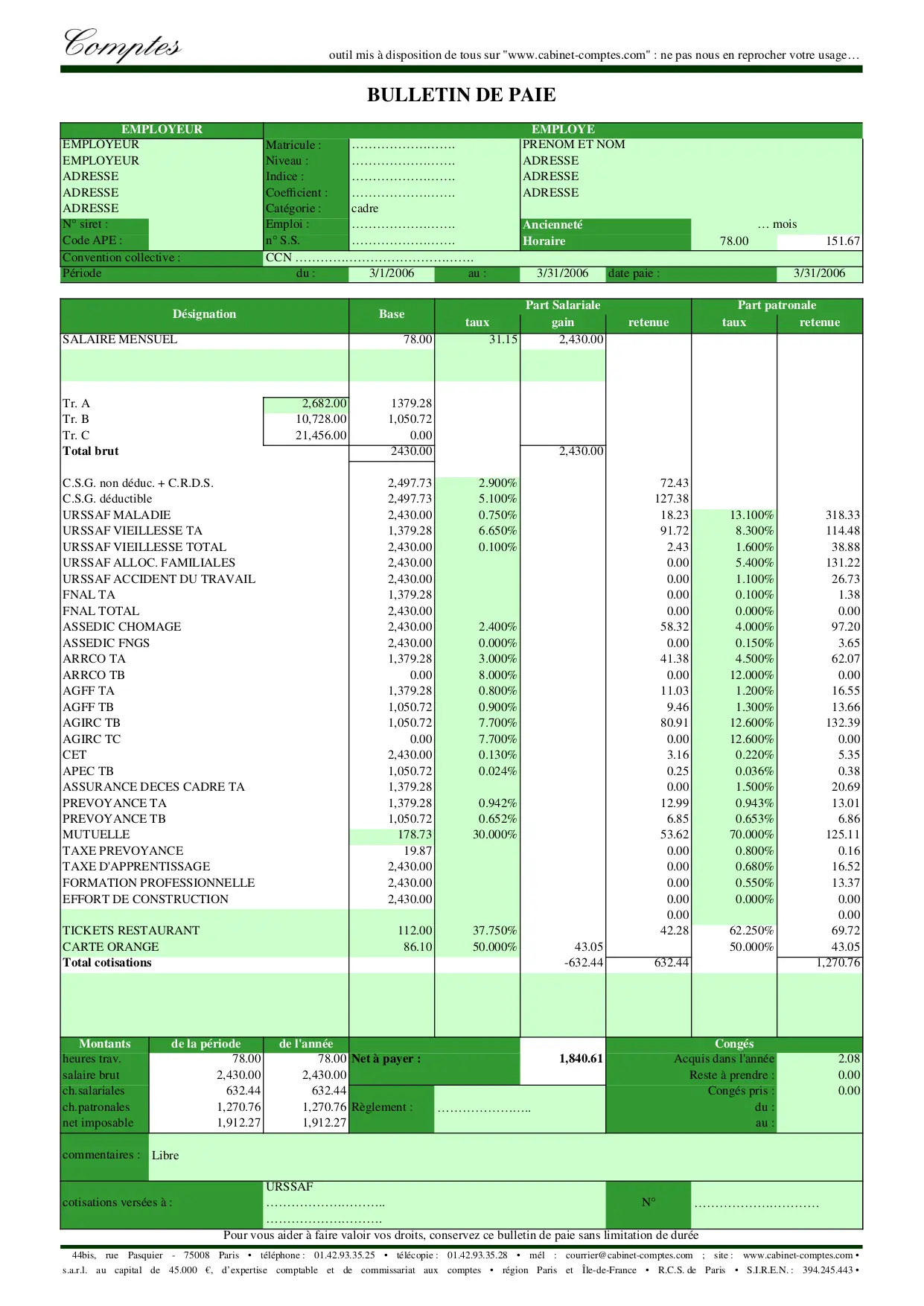Select the MUTUELLE base cell 178.73
Image resolution: width=924 pixels, height=1306 pixels.
[x=414, y=835]
